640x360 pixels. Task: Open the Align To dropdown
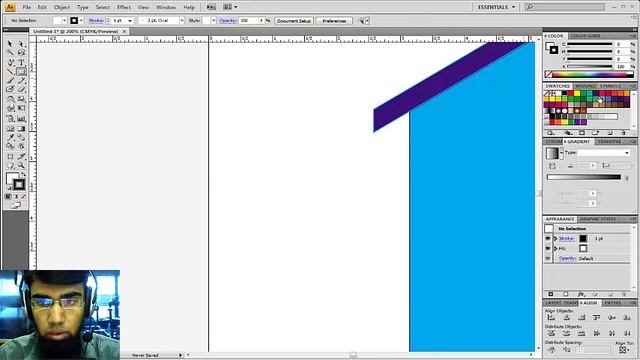pyautogui.click(x=623, y=350)
